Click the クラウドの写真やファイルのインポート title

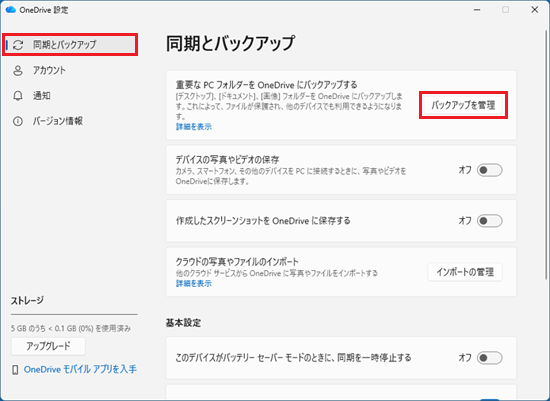tap(237, 262)
